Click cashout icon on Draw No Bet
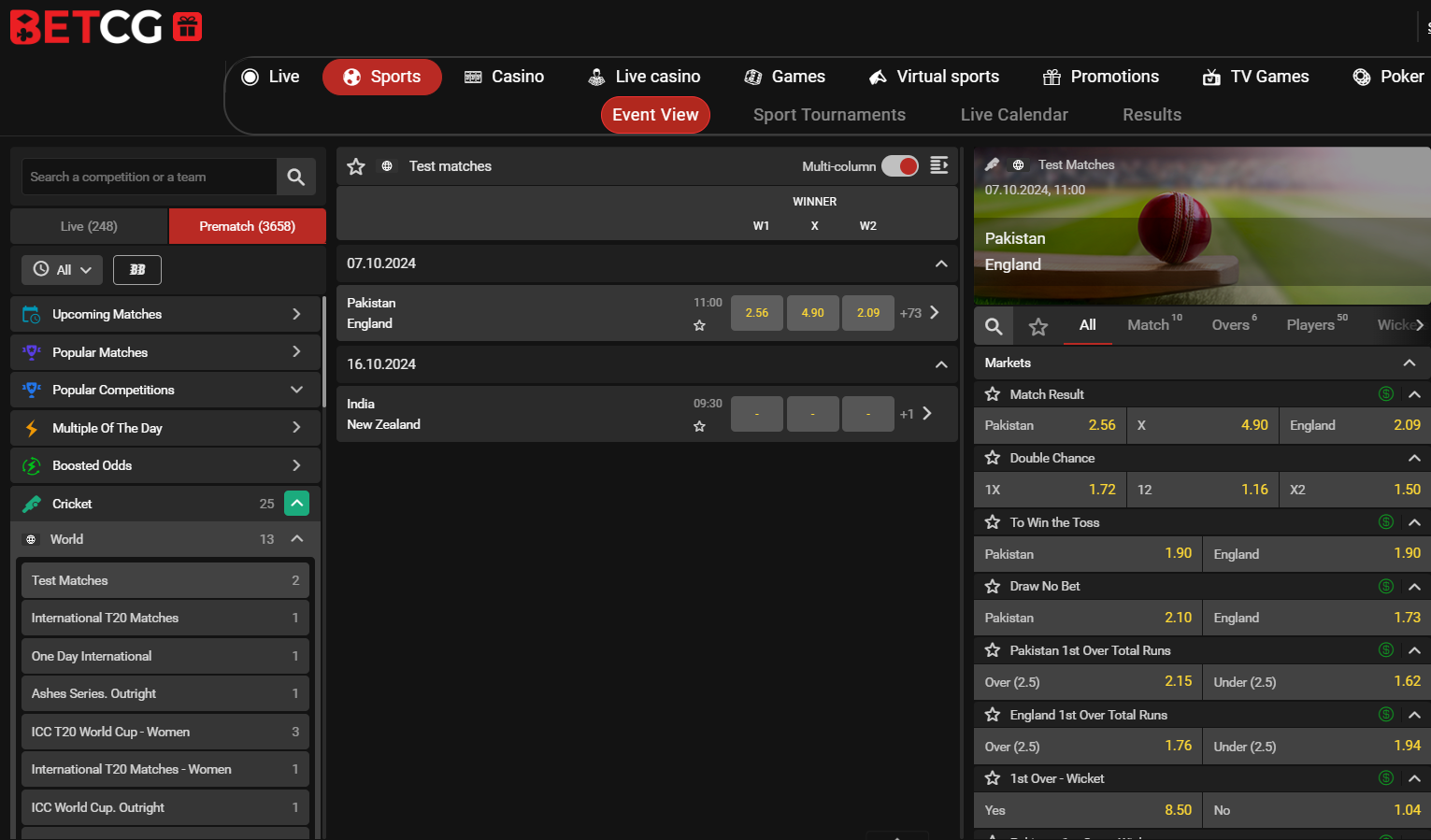The image size is (1431, 840). [x=1386, y=586]
